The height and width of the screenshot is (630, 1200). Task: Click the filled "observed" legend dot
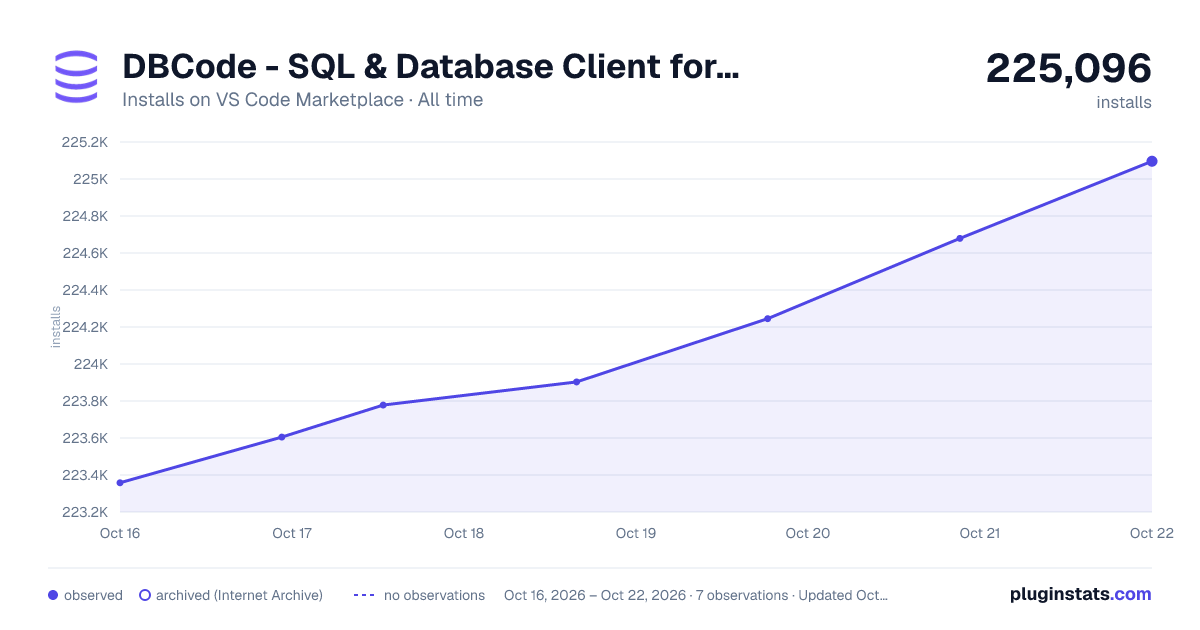tap(53, 595)
